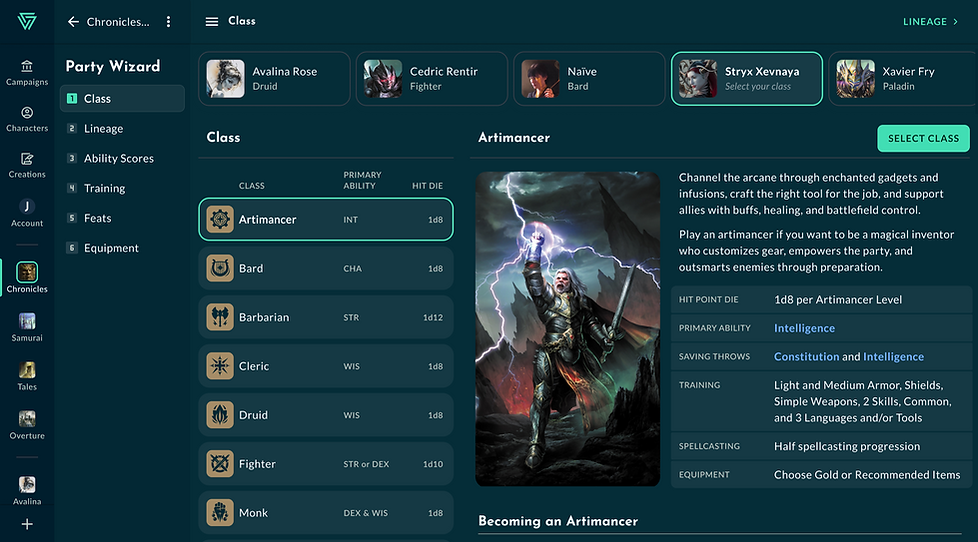Go to LINEAGE next step

[930, 22]
